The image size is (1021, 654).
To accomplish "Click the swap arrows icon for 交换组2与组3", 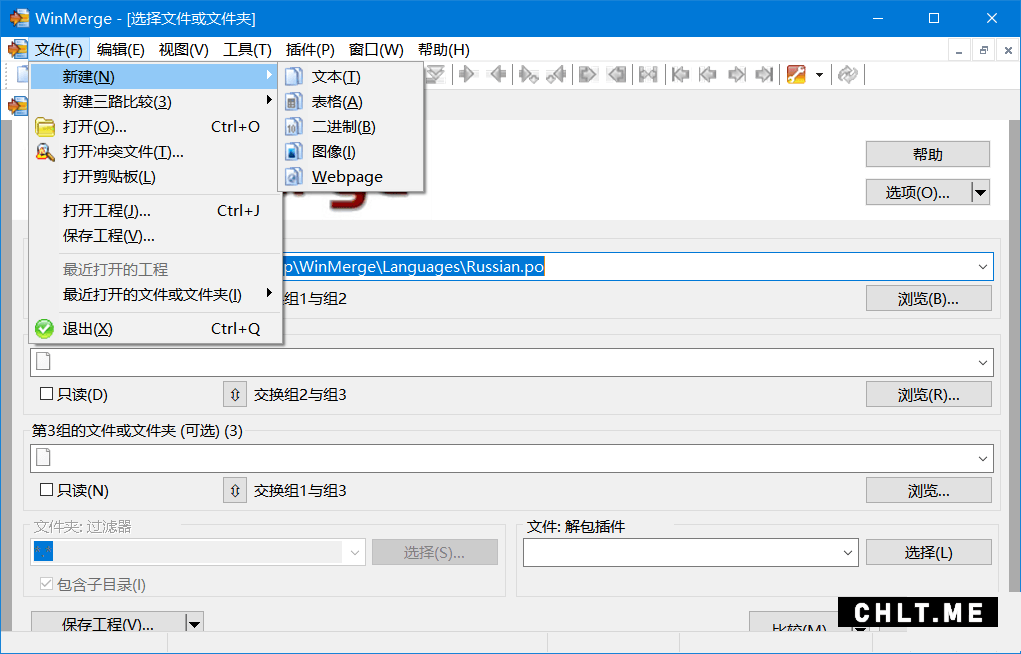I will [235, 394].
